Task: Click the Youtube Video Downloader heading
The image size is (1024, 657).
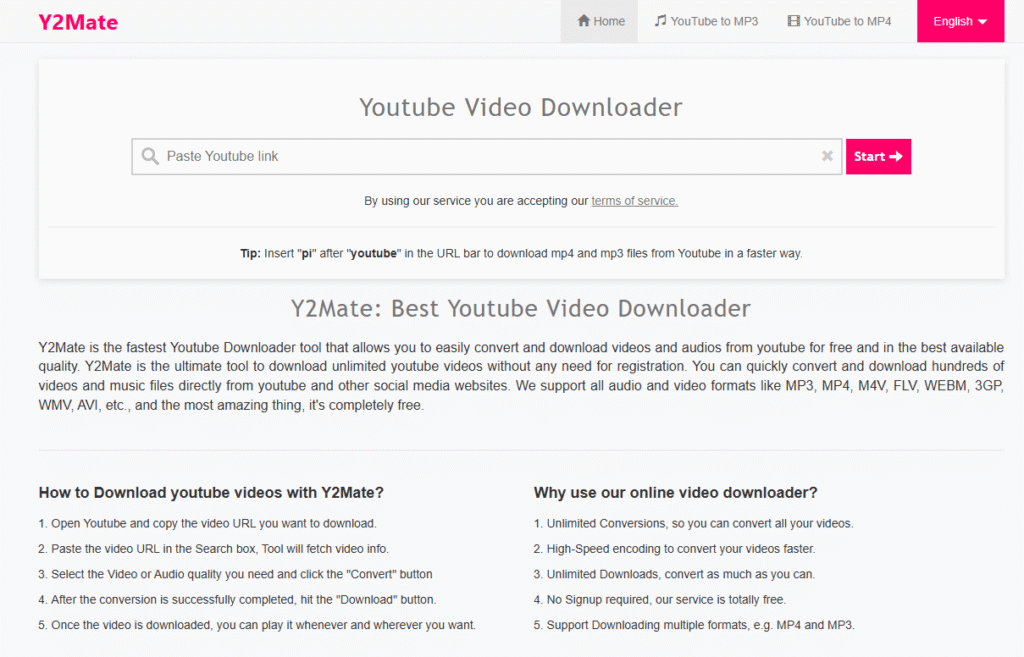Action: [x=521, y=107]
